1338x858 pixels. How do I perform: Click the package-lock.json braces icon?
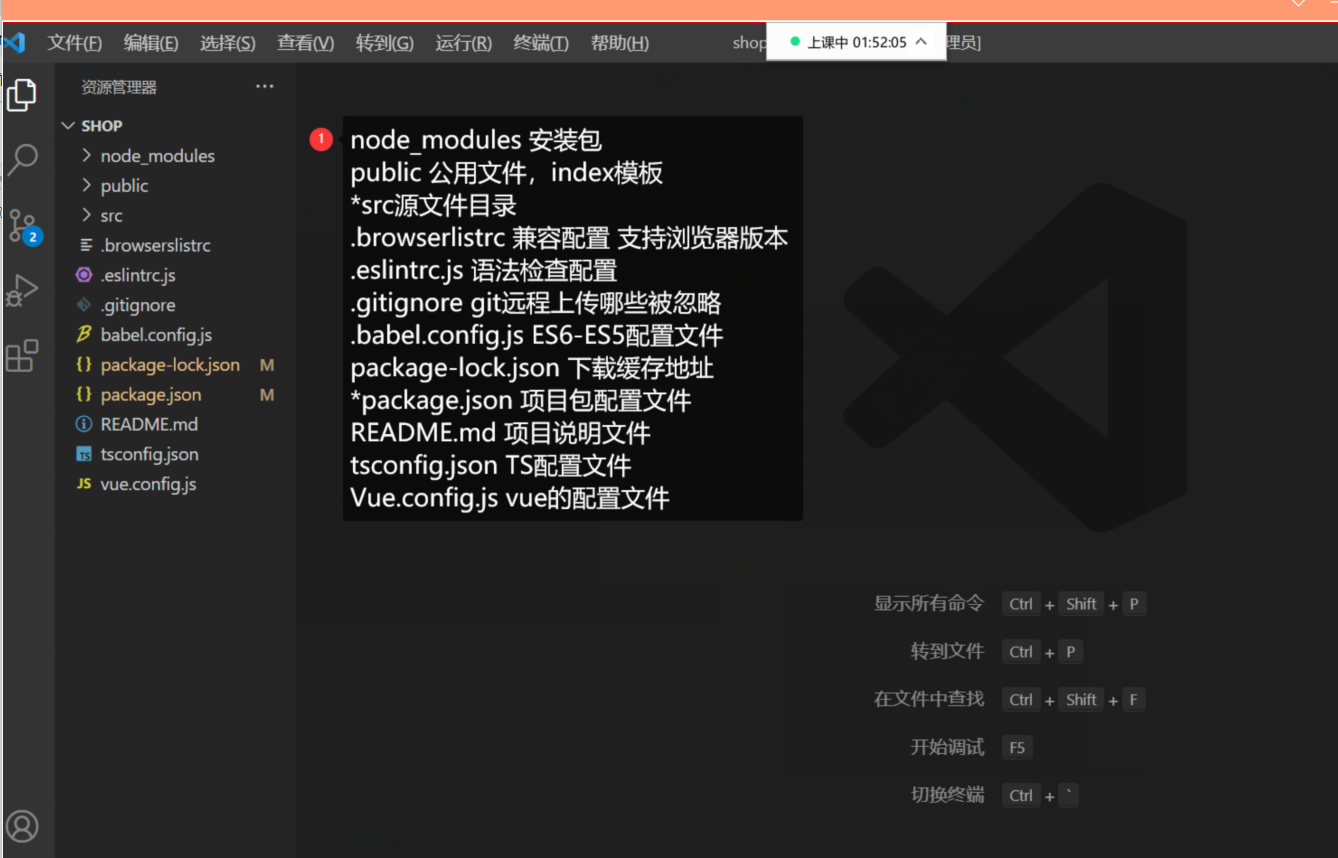click(85, 365)
